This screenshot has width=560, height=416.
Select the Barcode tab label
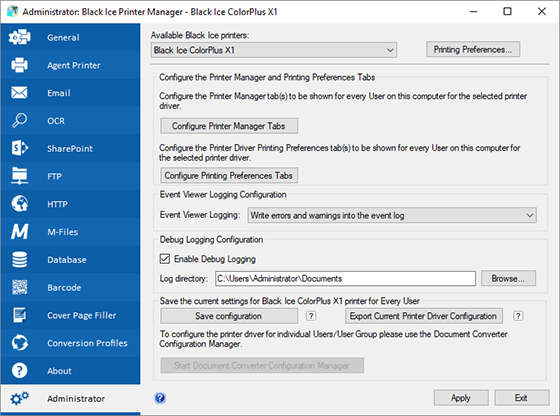64,287
